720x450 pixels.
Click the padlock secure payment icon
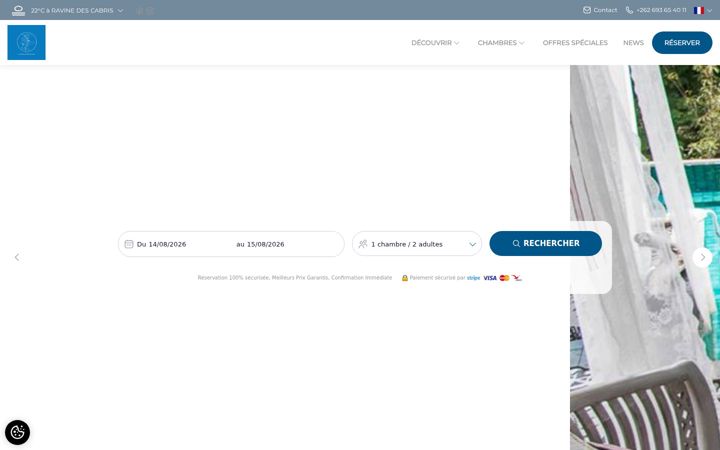pyautogui.click(x=405, y=278)
